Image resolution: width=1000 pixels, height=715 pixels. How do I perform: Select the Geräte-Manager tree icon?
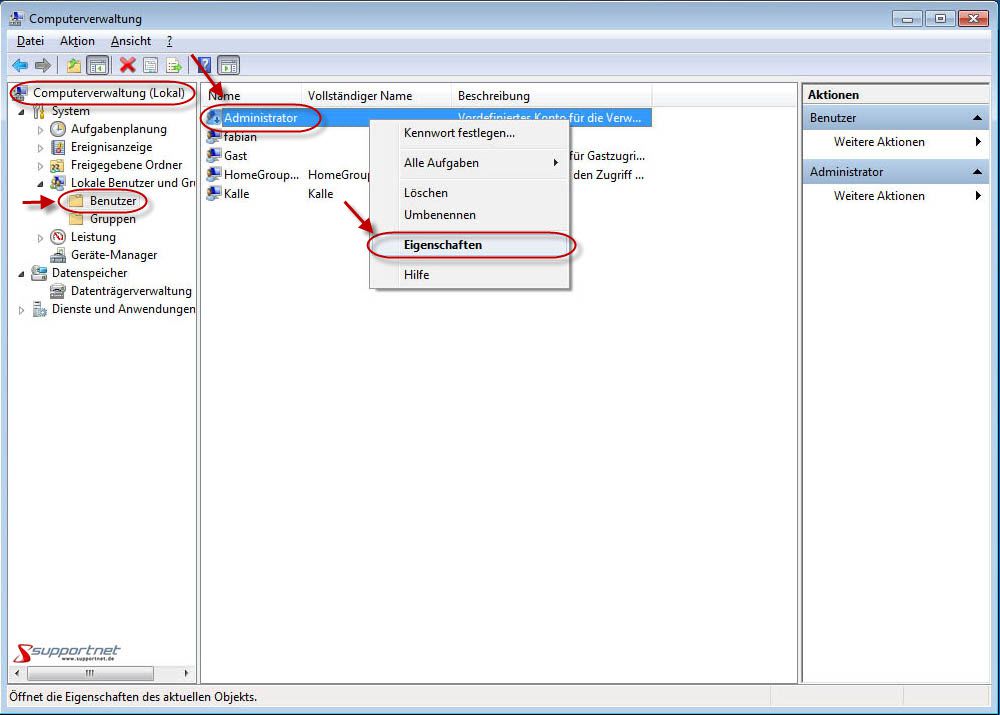tap(59, 255)
